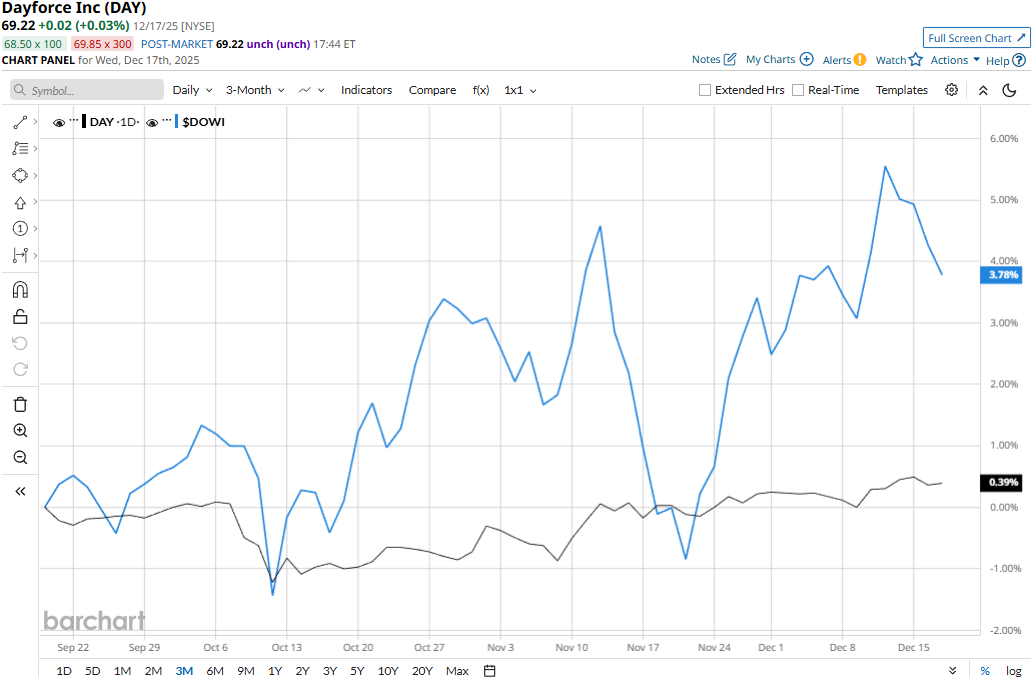
Task: Click the Symbol search field
Action: pyautogui.click(x=87, y=90)
